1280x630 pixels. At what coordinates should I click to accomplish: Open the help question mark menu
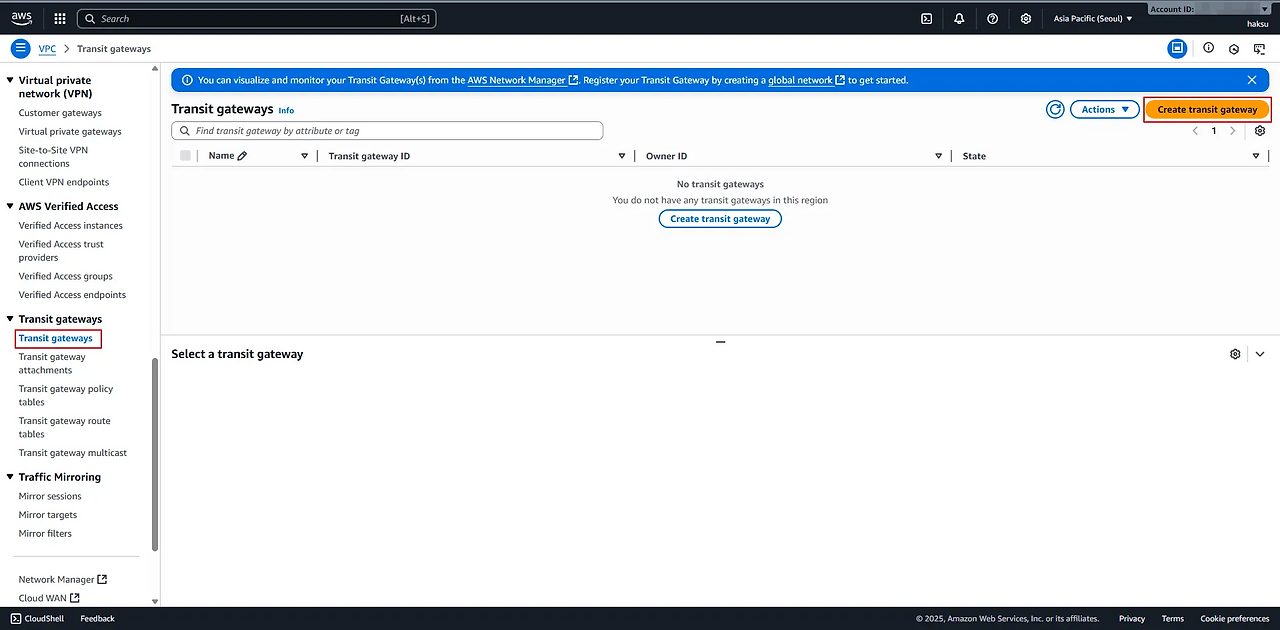click(992, 18)
